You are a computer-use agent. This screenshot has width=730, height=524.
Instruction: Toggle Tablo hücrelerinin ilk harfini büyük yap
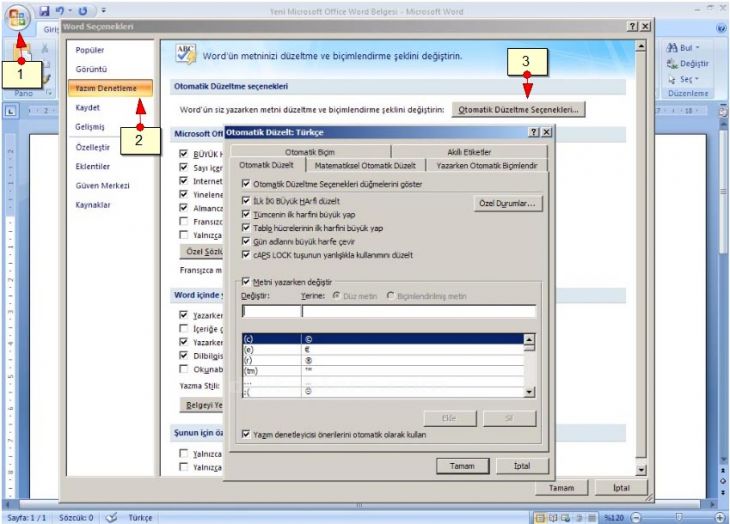point(246,228)
